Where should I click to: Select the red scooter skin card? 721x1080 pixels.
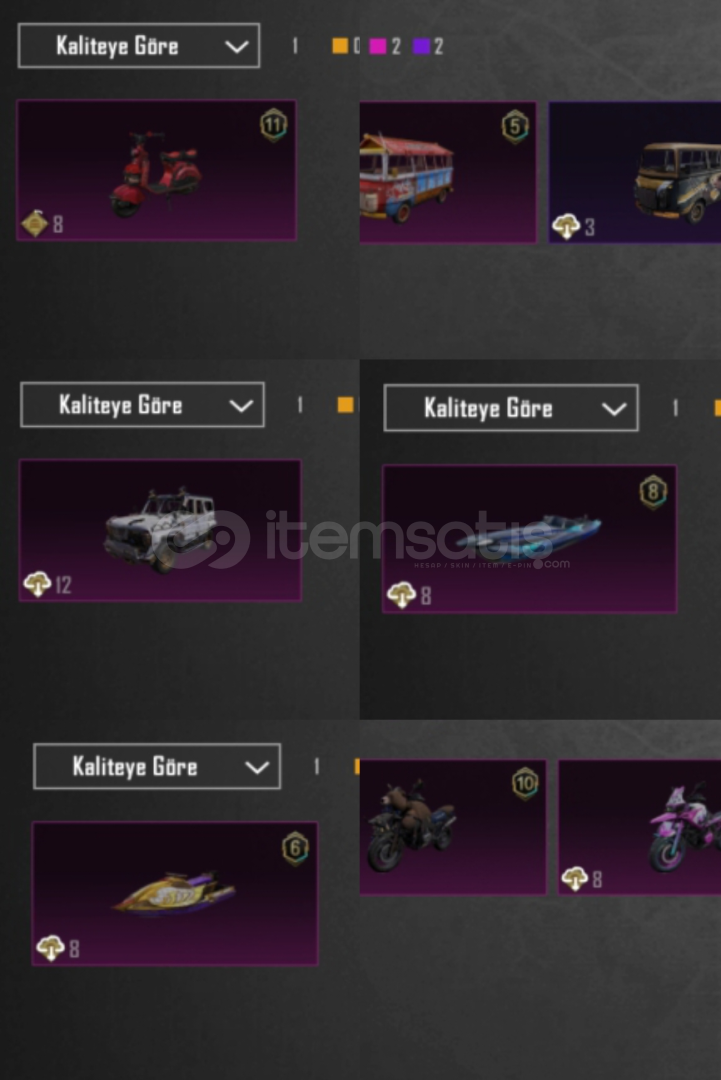pos(156,170)
